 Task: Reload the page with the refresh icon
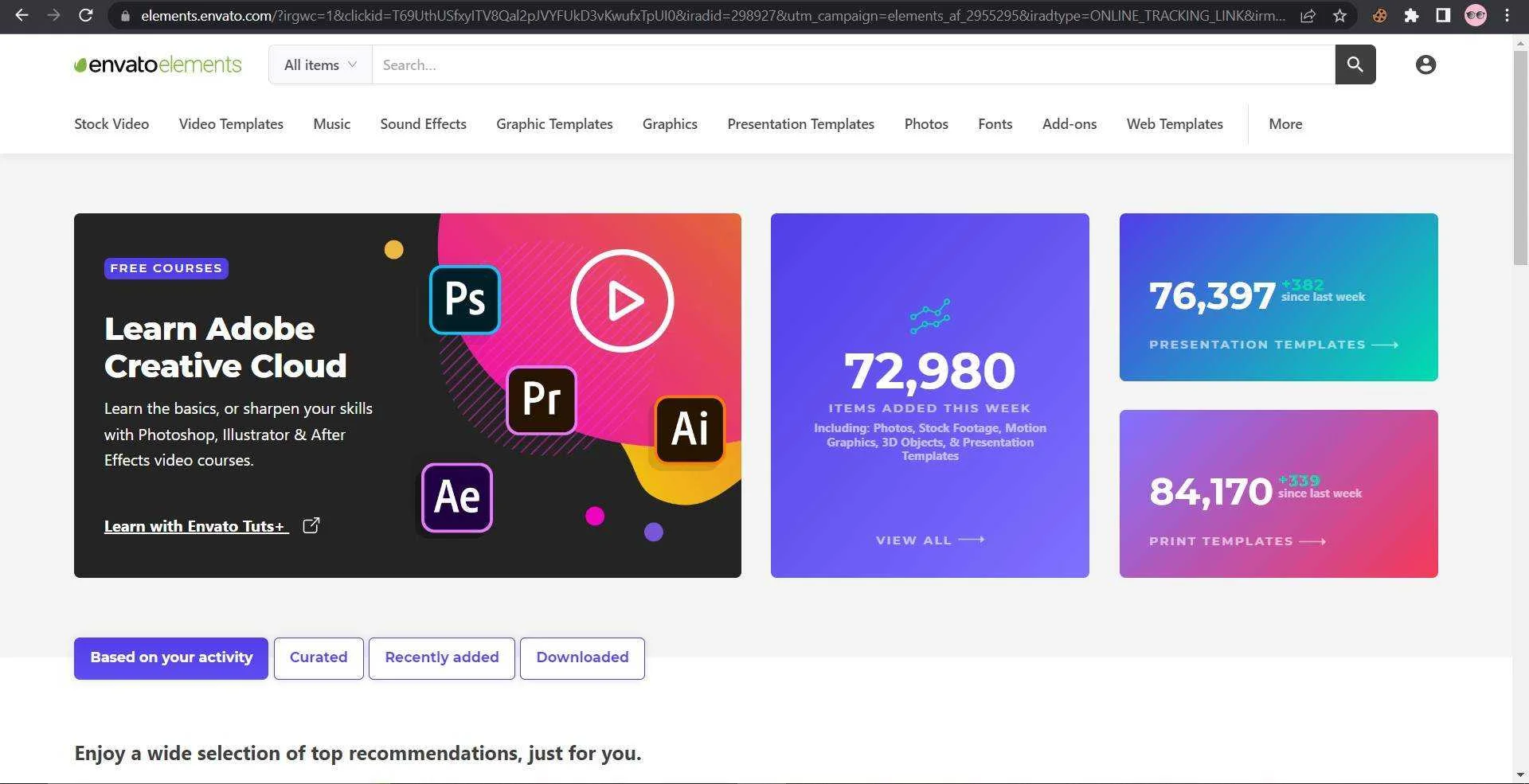tap(86, 15)
